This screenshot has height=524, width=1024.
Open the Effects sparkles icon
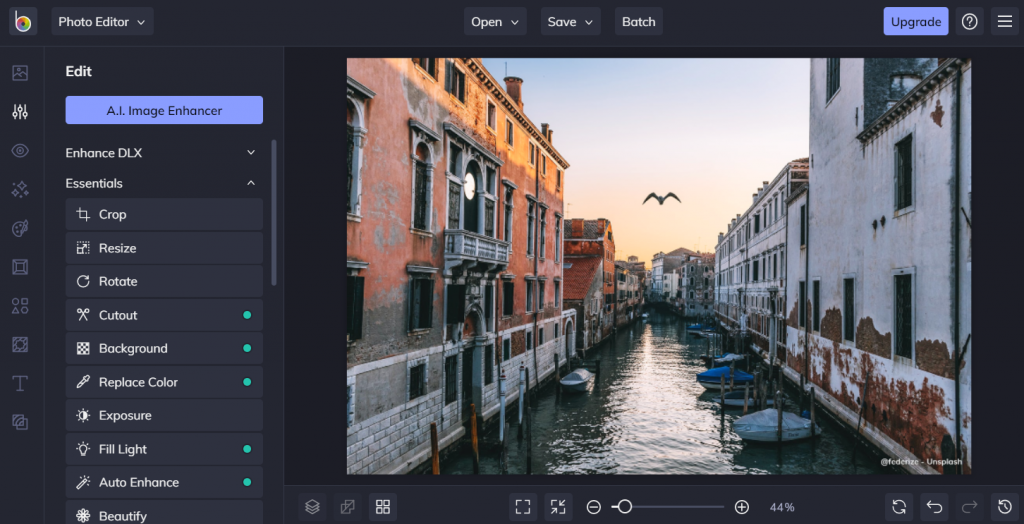[x=20, y=189]
